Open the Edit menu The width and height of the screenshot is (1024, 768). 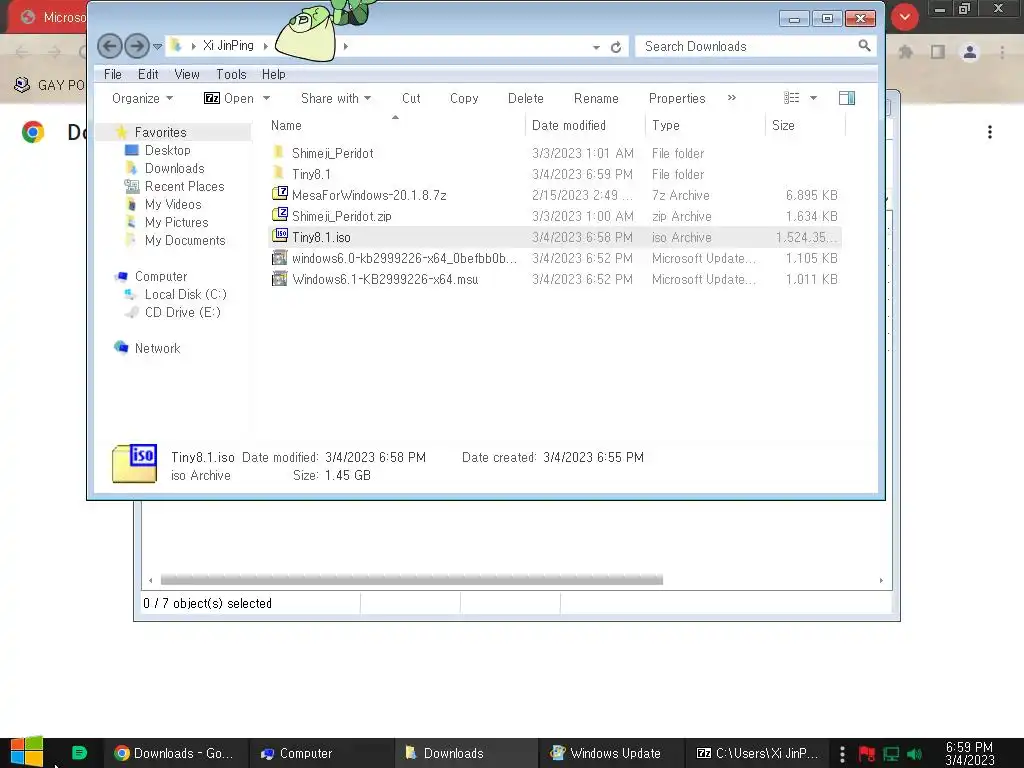click(148, 74)
